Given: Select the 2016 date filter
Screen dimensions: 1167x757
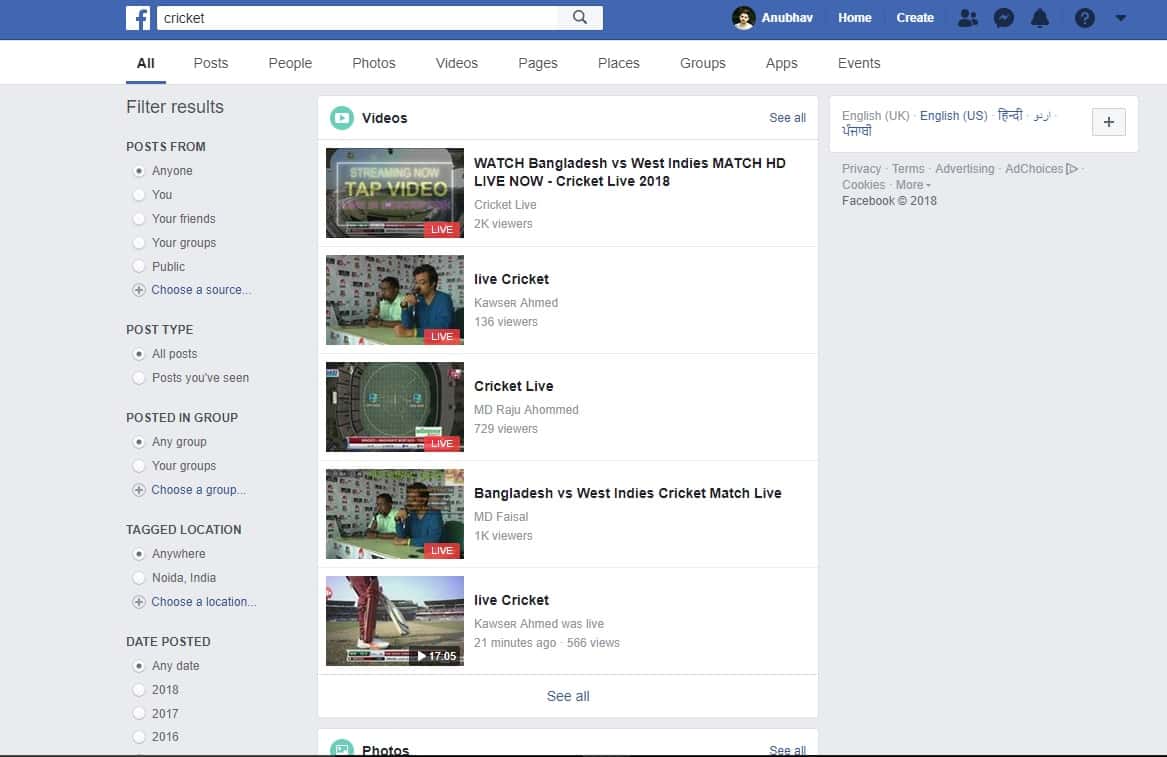Looking at the screenshot, I should (x=138, y=737).
